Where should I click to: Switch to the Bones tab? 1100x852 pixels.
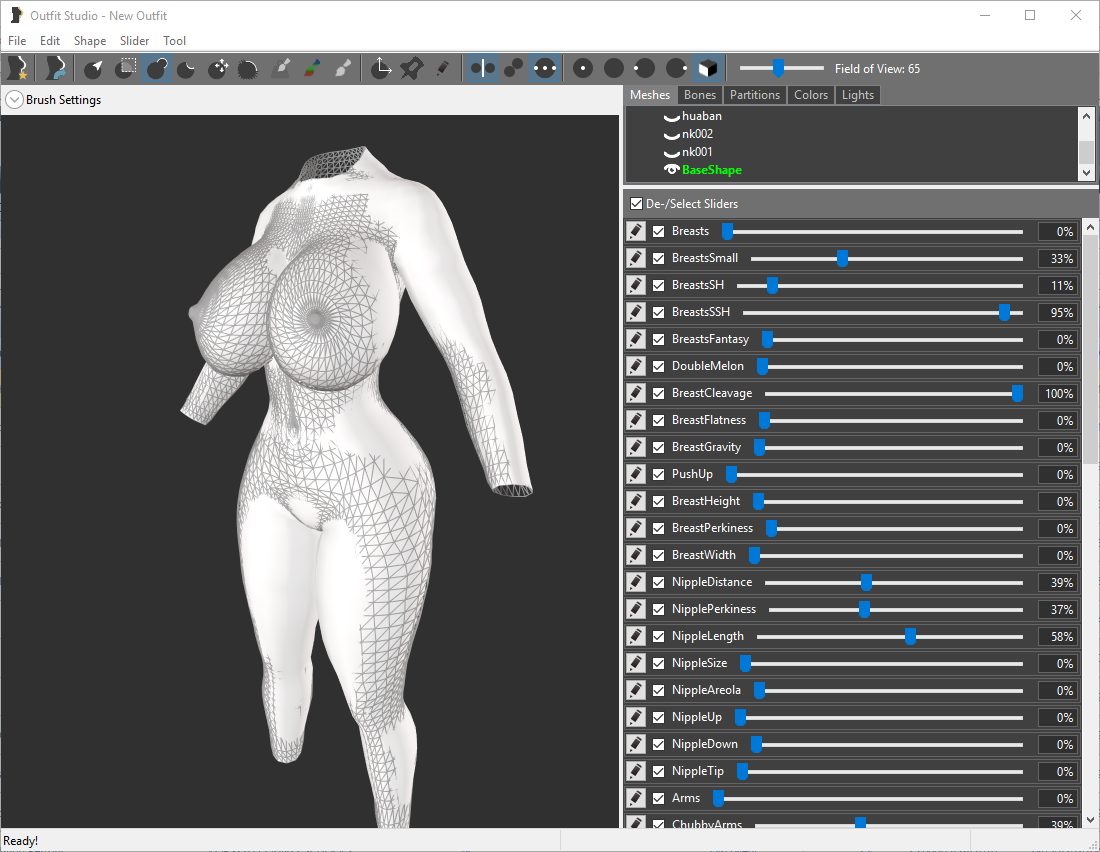click(699, 95)
